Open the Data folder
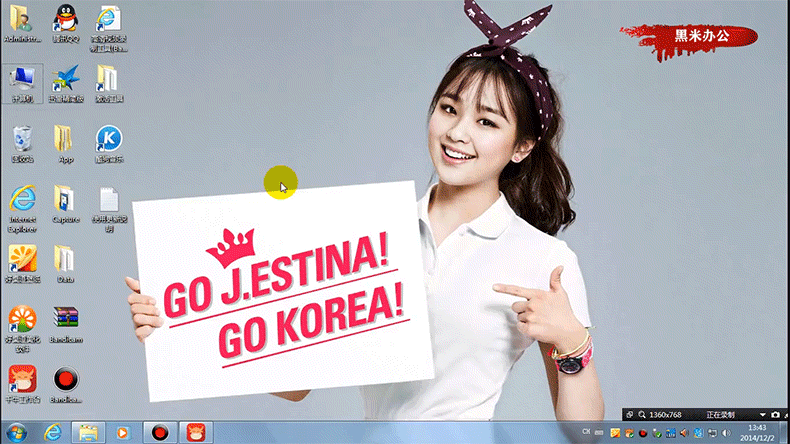Screen dimensions: 790x444 tap(65, 264)
